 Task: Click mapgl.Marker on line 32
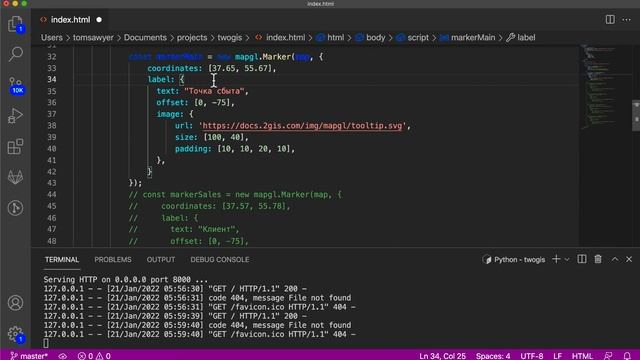(x=264, y=57)
